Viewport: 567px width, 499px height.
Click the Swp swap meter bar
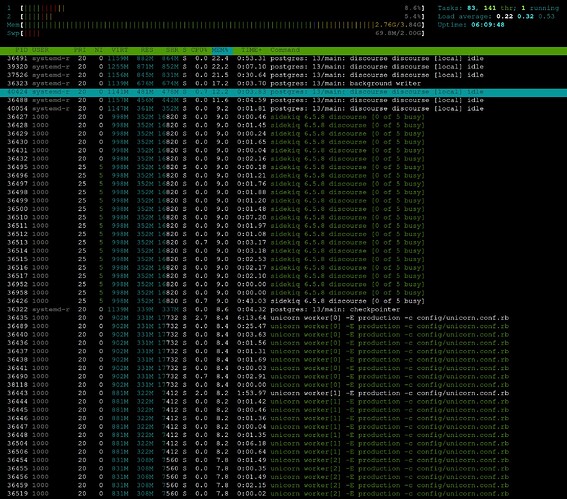click(223, 33)
